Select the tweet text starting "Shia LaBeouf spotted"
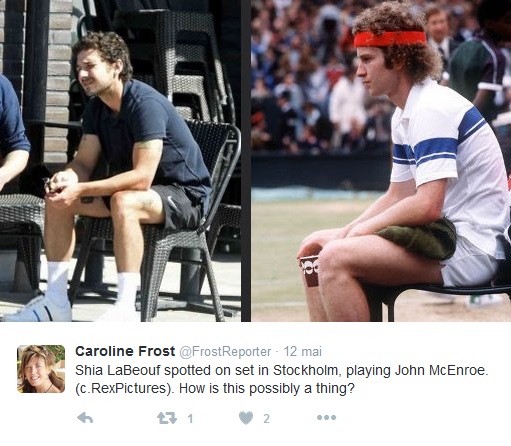 (x=282, y=379)
